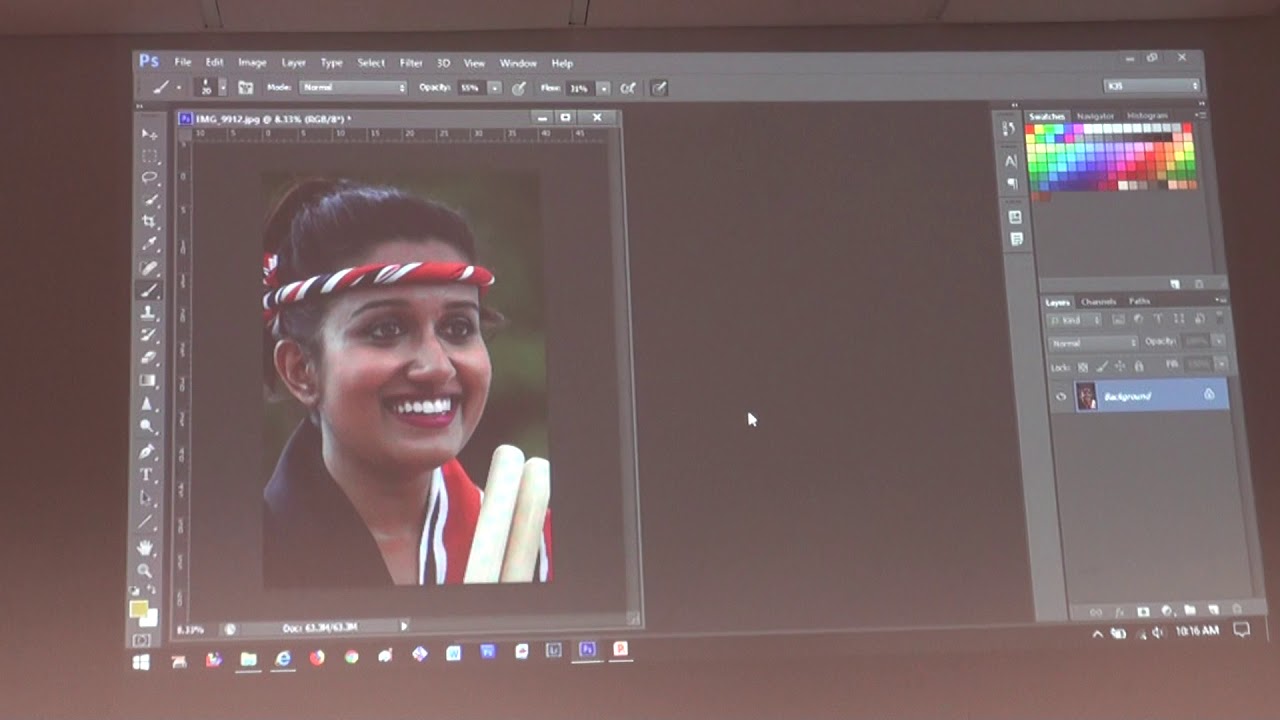Screen dimensions: 1280x720
Task: Open the layer filter Kind dropdown
Action: tap(1075, 320)
